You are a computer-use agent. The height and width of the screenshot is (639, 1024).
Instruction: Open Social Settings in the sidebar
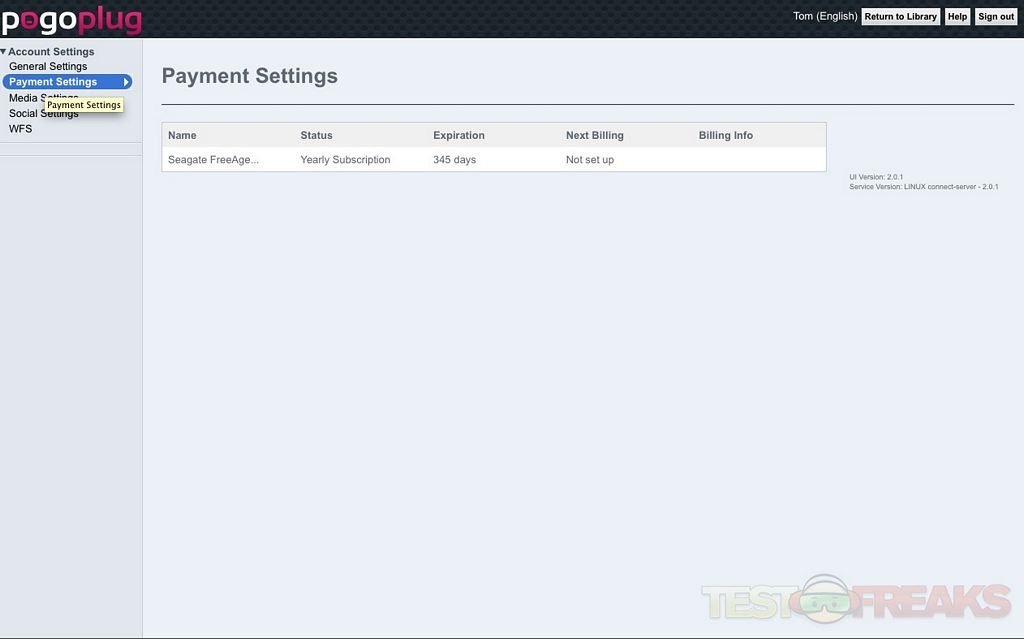click(22, 114)
